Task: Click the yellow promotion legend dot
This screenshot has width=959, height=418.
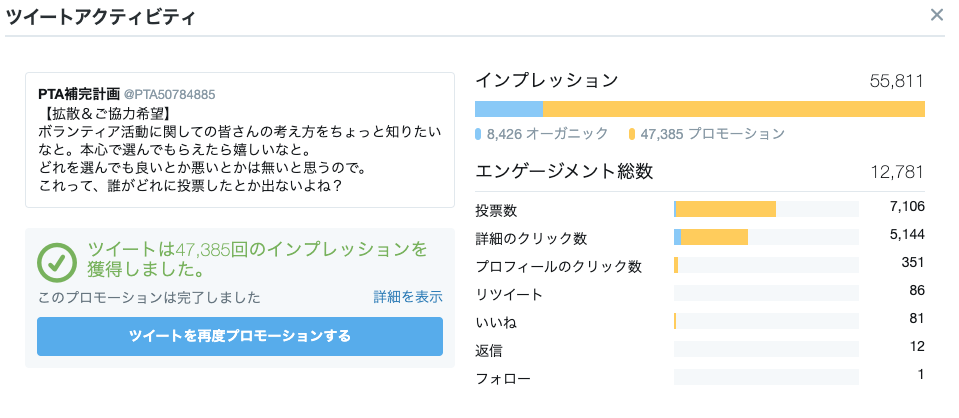Action: pyautogui.click(x=632, y=134)
